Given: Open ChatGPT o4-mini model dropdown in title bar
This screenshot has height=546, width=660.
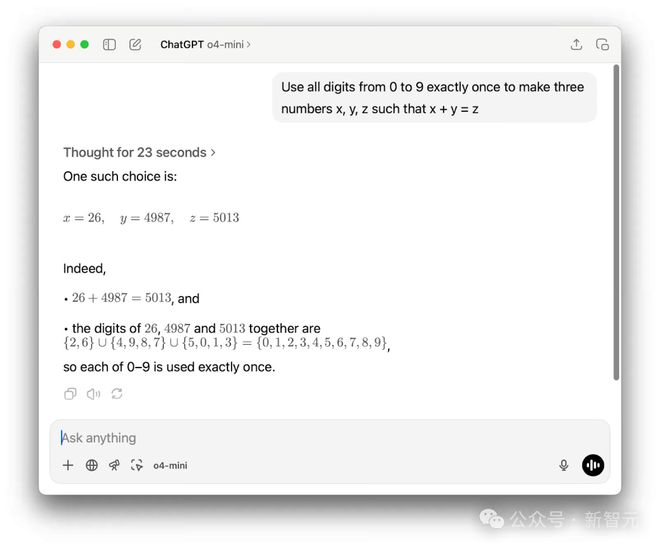Looking at the screenshot, I should tap(205, 45).
